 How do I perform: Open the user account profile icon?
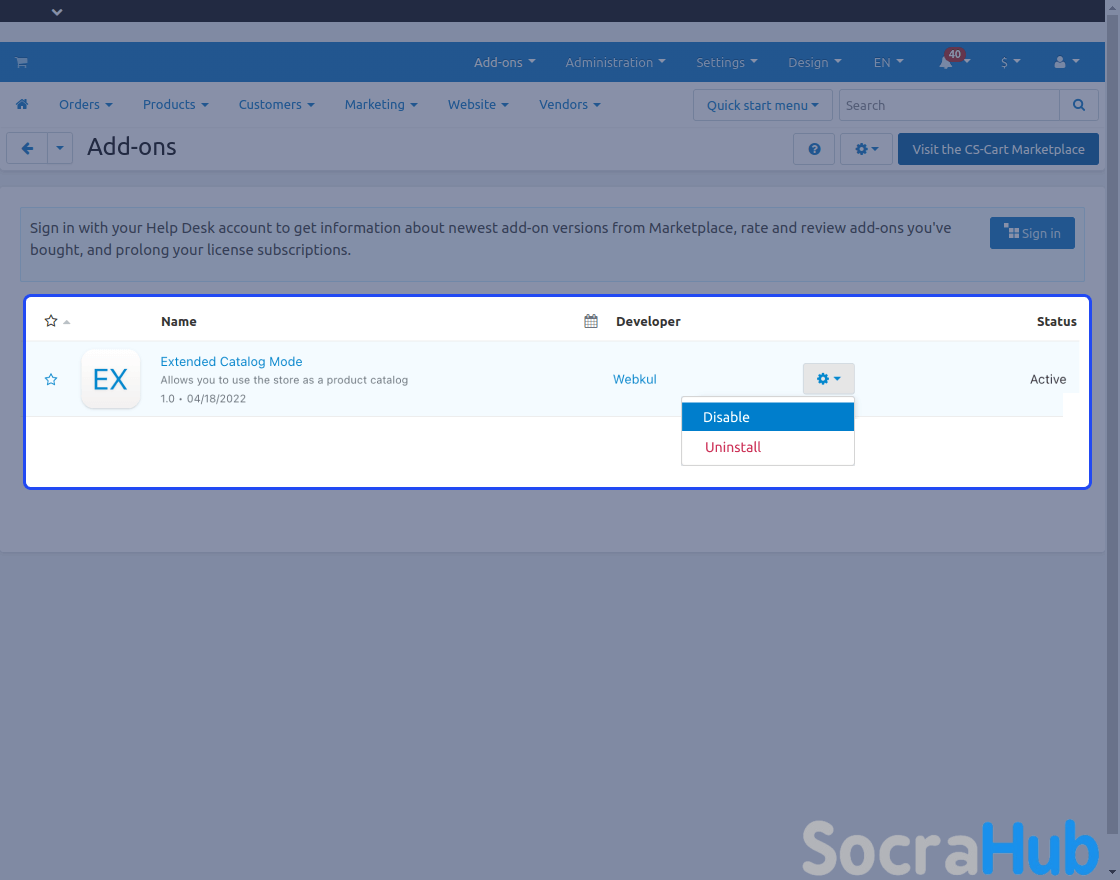1060,62
